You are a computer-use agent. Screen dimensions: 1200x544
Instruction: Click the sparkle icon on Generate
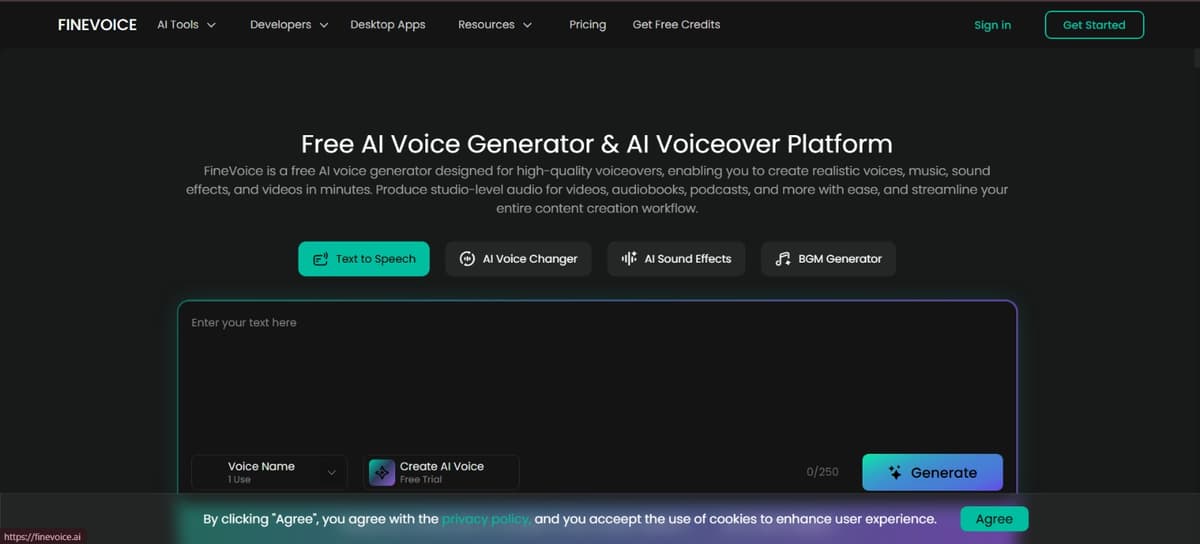tap(896, 473)
